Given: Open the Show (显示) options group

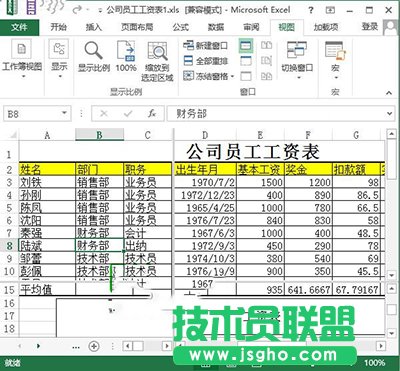Looking at the screenshot, I should point(59,59).
